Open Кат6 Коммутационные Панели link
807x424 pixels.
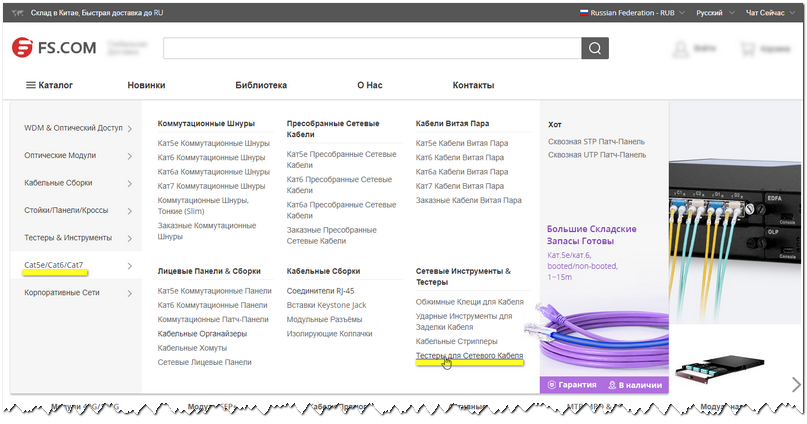click(213, 305)
